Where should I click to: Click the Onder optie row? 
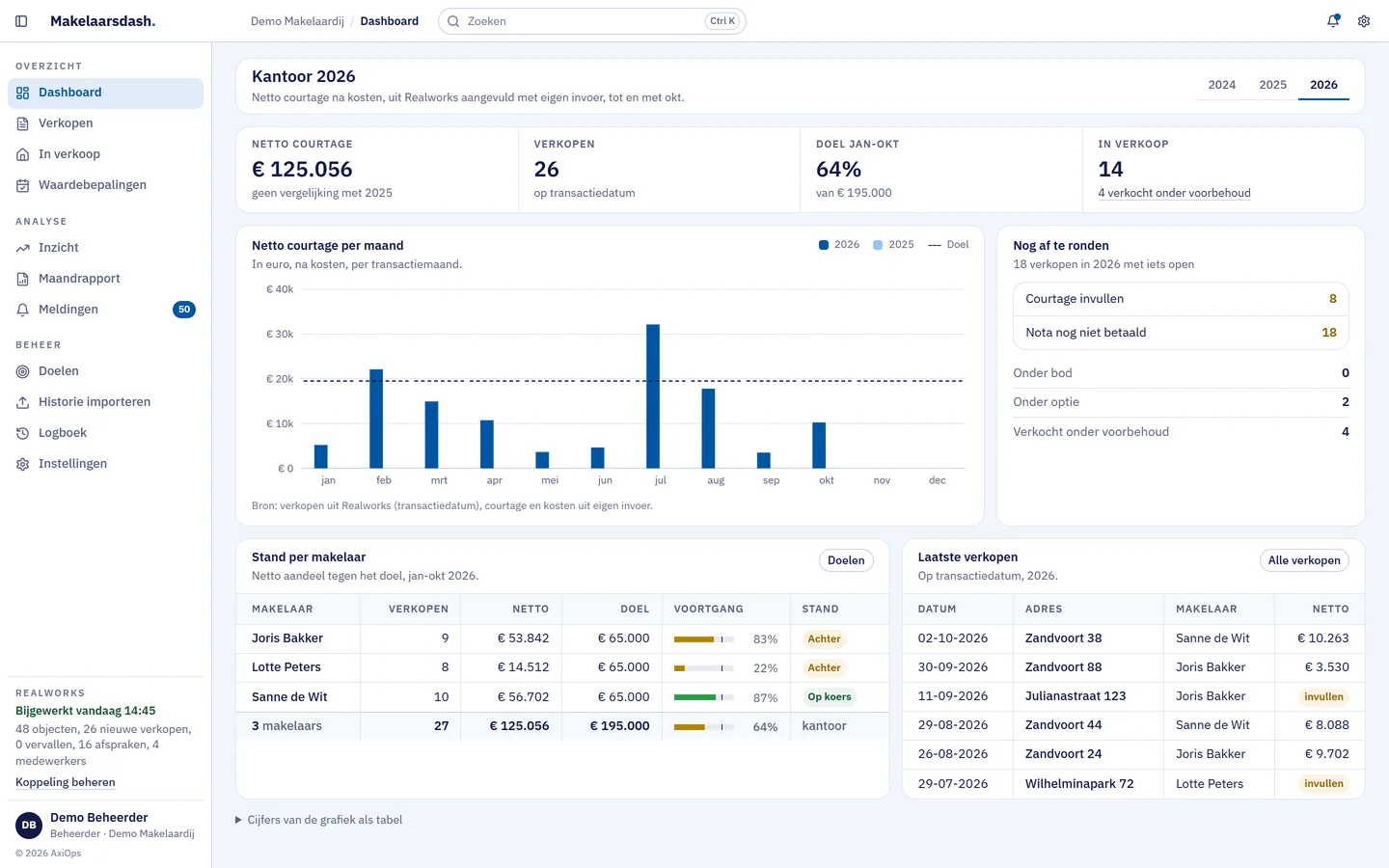[1181, 402]
